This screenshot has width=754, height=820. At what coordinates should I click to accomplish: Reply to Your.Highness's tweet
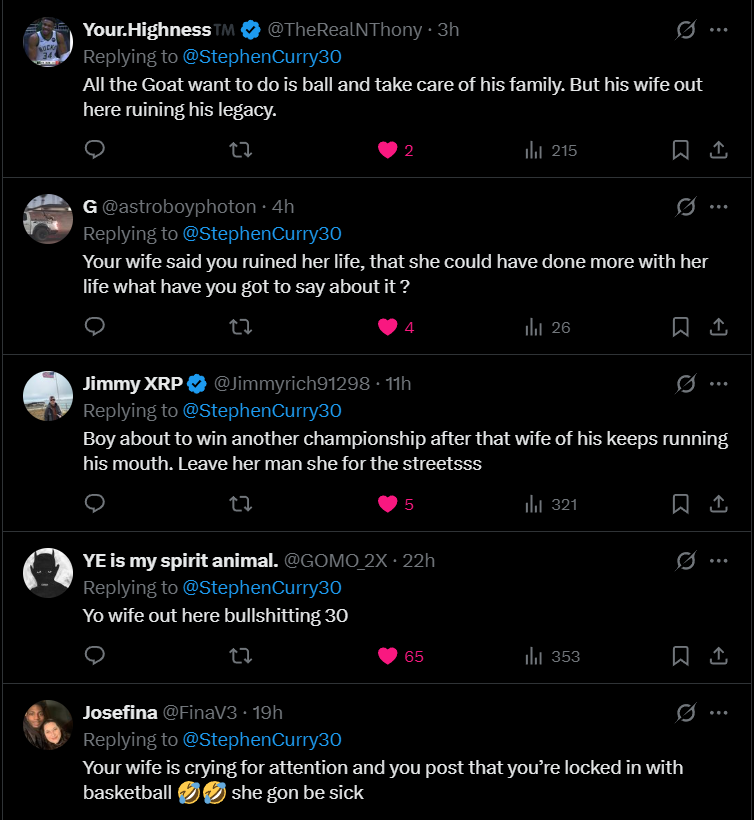pos(95,150)
